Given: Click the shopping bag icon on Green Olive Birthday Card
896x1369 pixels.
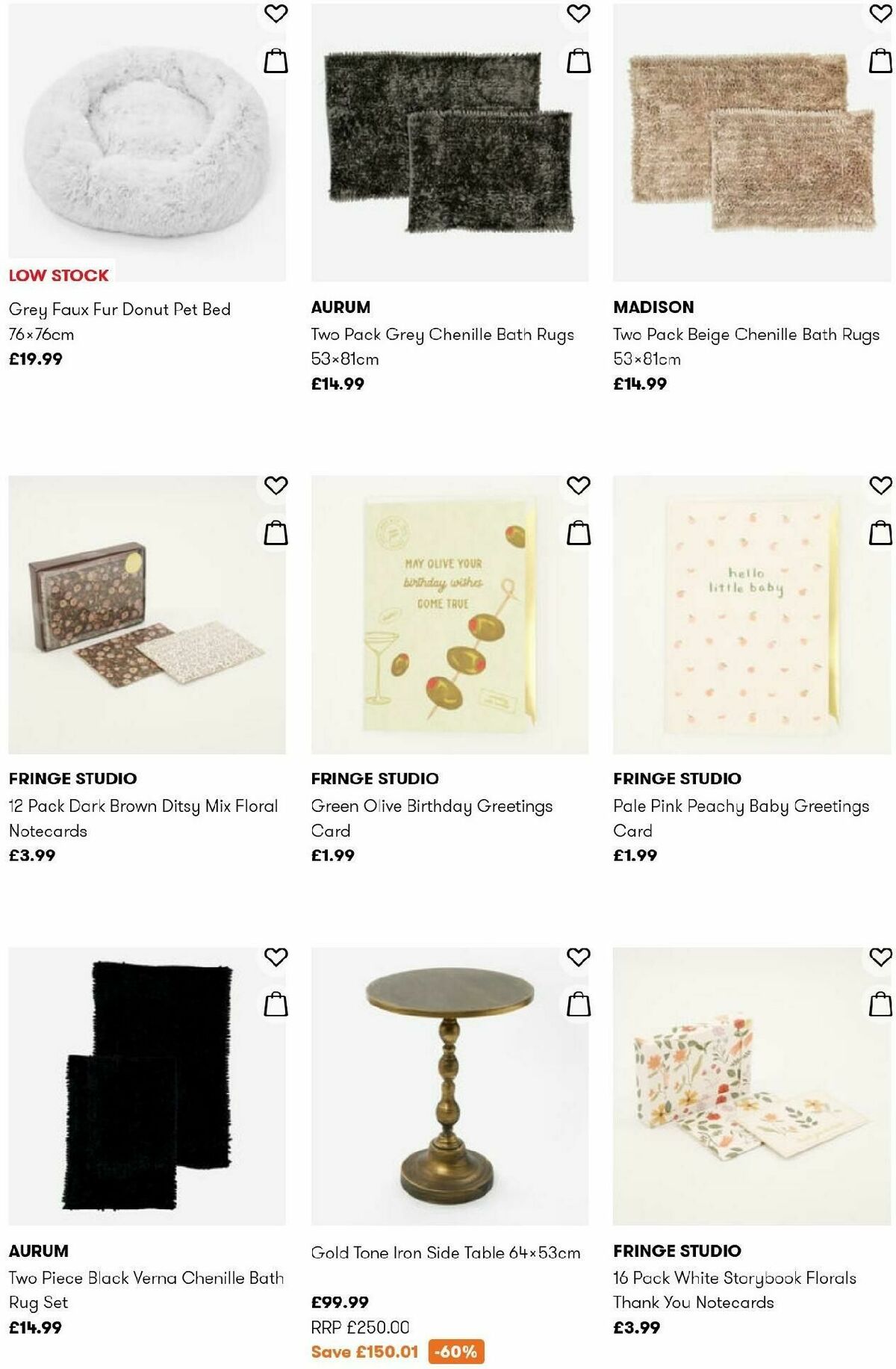Looking at the screenshot, I should 577,531.
